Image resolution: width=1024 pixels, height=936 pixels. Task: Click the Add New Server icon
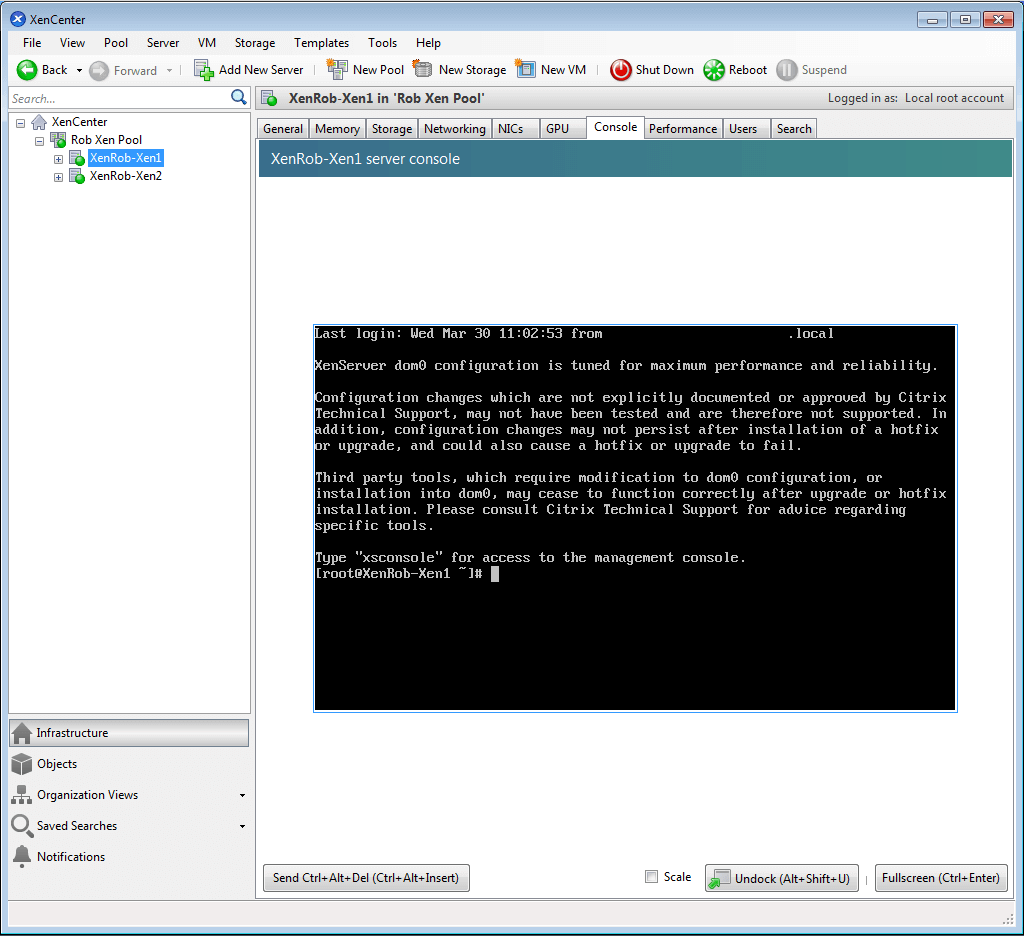point(204,70)
